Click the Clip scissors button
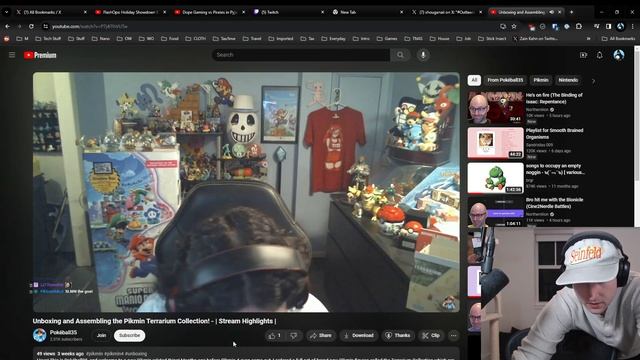Image resolution: width=640 pixels, height=360 pixels. [431, 336]
